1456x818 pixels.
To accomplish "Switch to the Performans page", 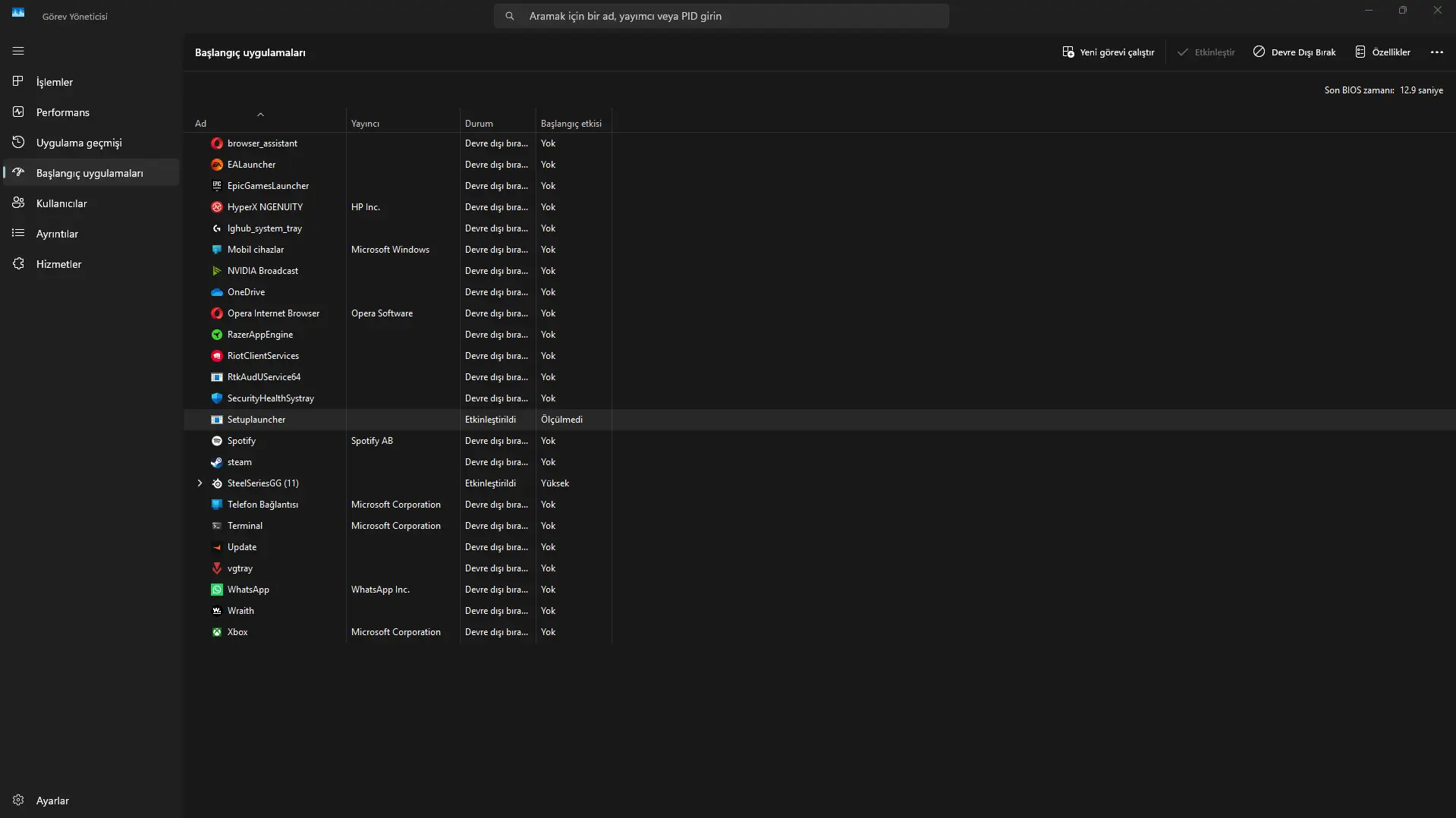I will [91, 112].
